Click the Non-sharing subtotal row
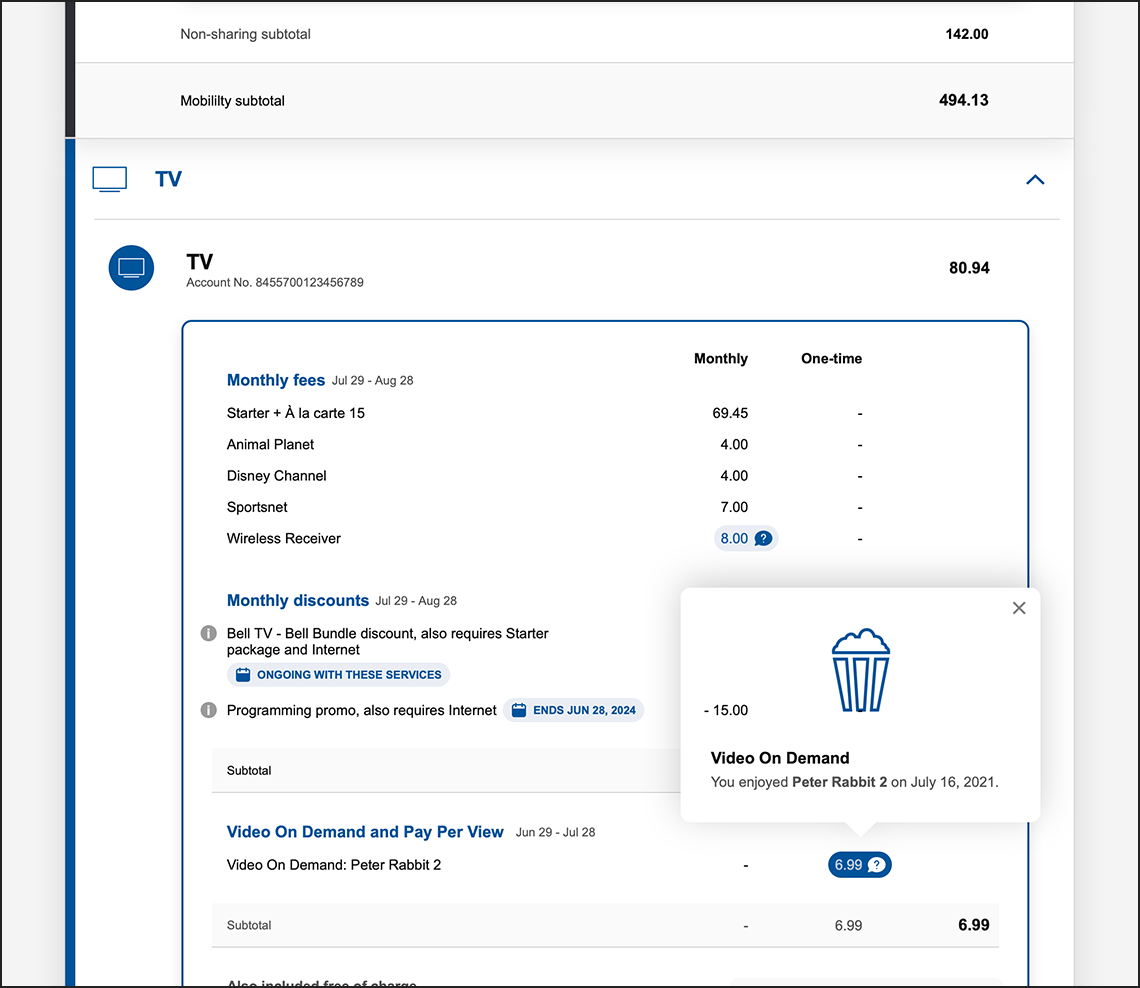 (245, 33)
